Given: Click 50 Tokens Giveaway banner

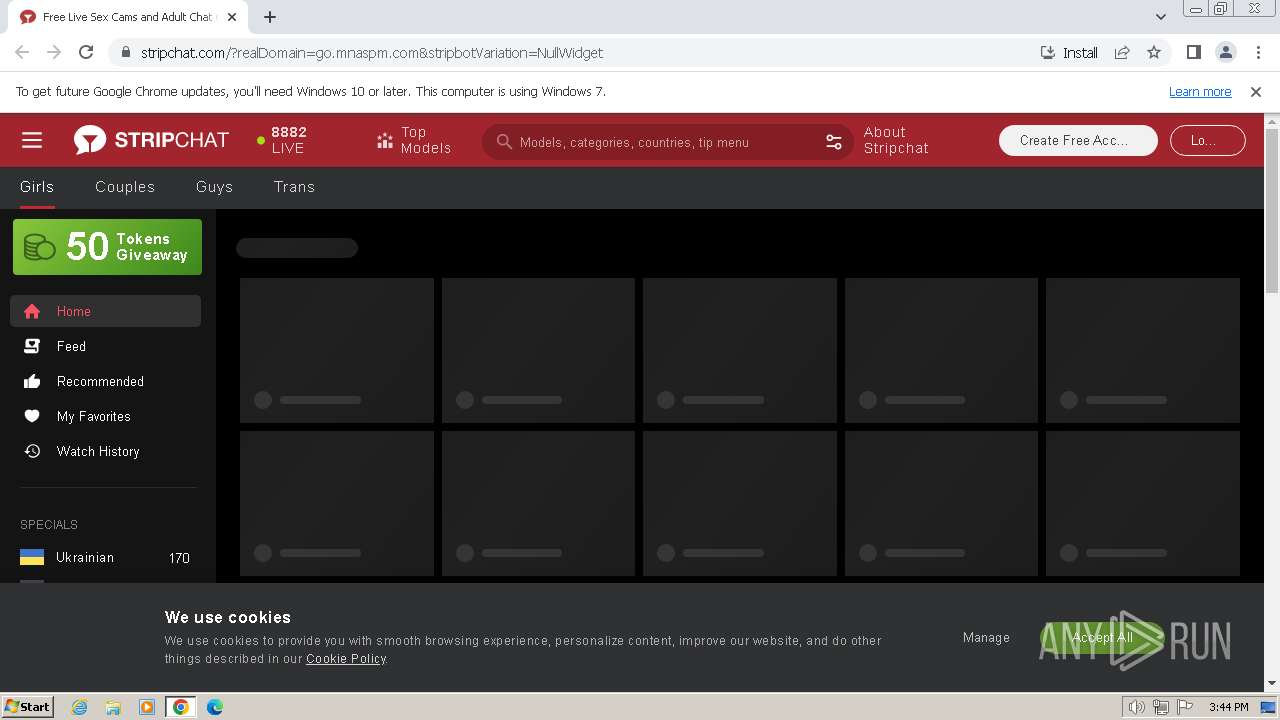Looking at the screenshot, I should [x=107, y=247].
